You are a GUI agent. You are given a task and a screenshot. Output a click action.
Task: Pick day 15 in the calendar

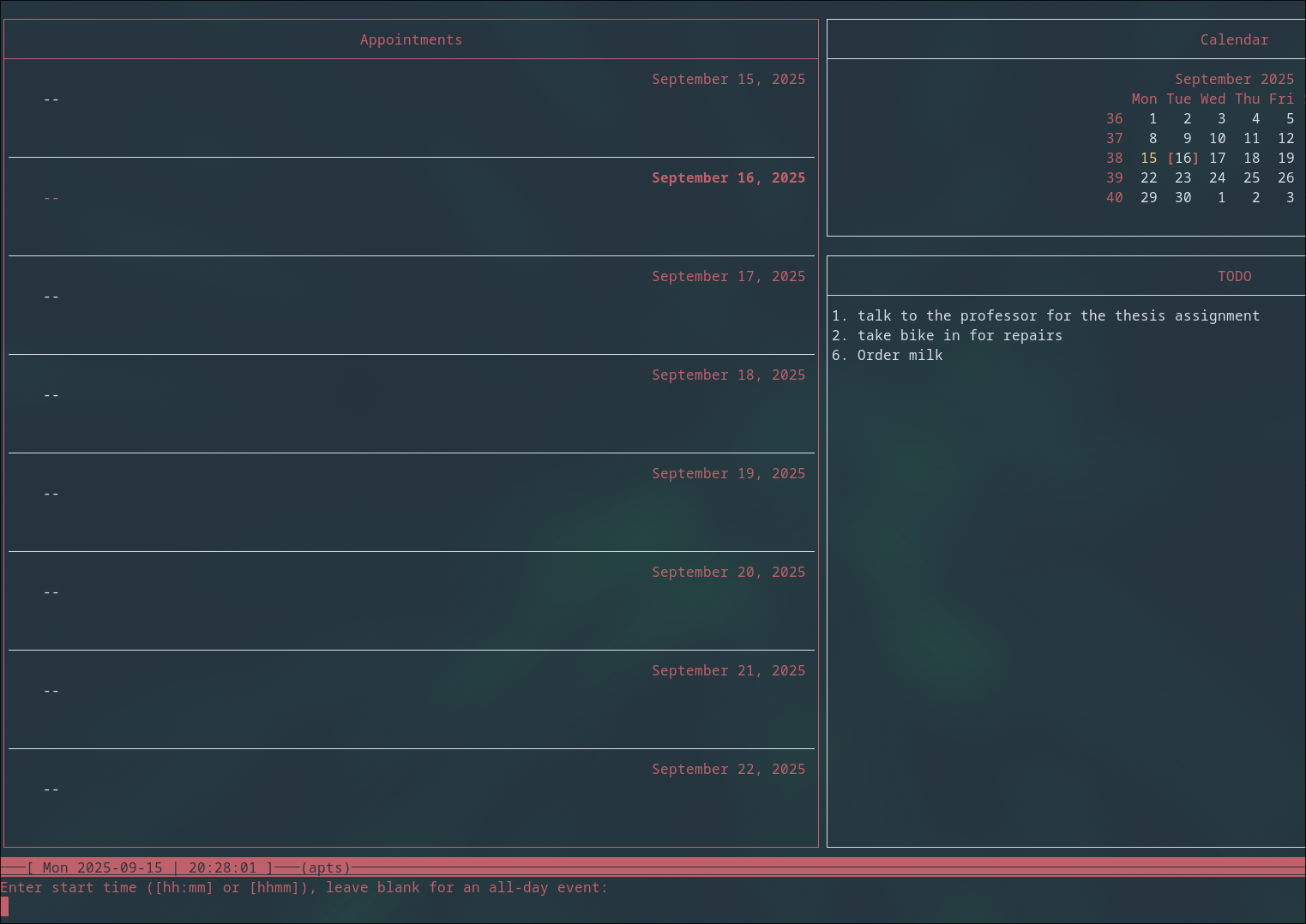tap(1148, 158)
